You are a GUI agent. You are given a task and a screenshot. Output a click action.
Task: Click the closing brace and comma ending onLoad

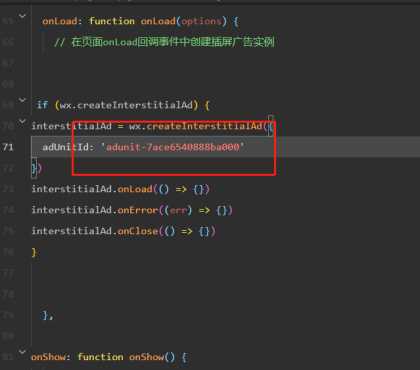click(47, 315)
